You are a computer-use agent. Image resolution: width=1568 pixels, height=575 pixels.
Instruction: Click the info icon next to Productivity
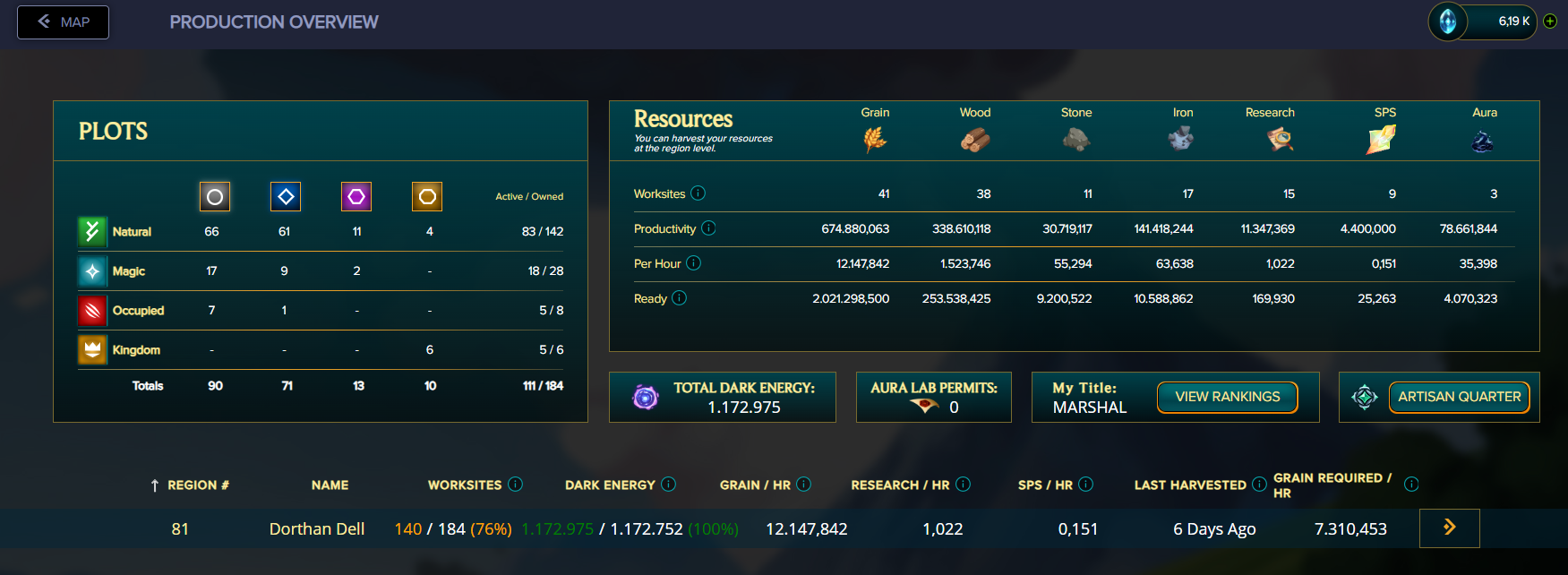(708, 228)
